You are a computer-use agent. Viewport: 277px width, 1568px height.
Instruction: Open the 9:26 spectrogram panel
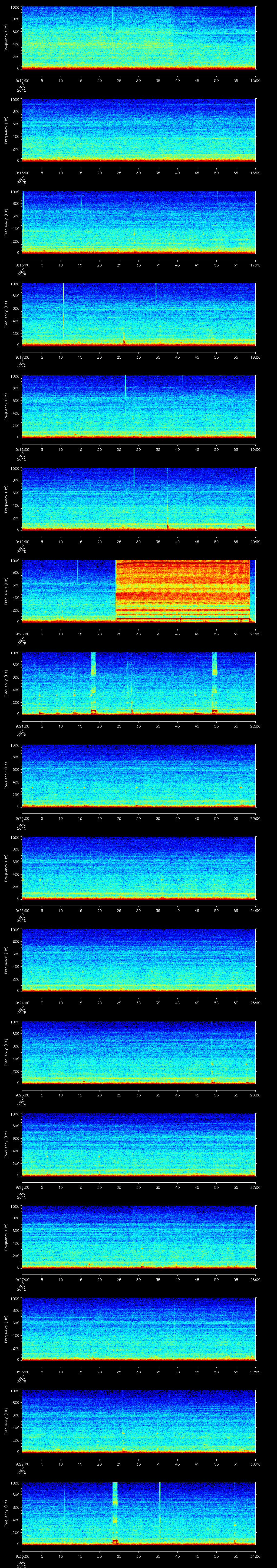(x=138, y=1144)
